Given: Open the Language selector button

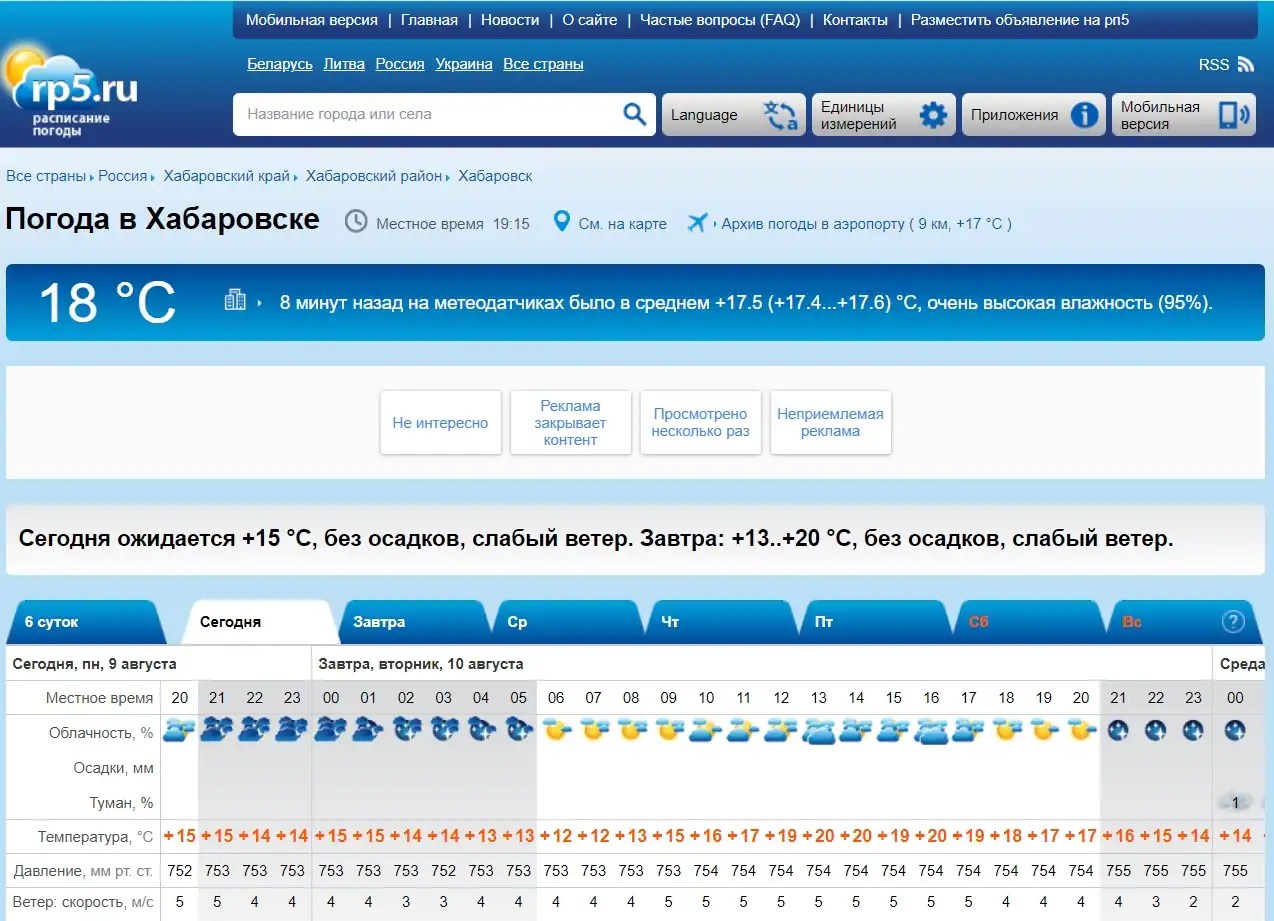Looking at the screenshot, I should pos(733,115).
